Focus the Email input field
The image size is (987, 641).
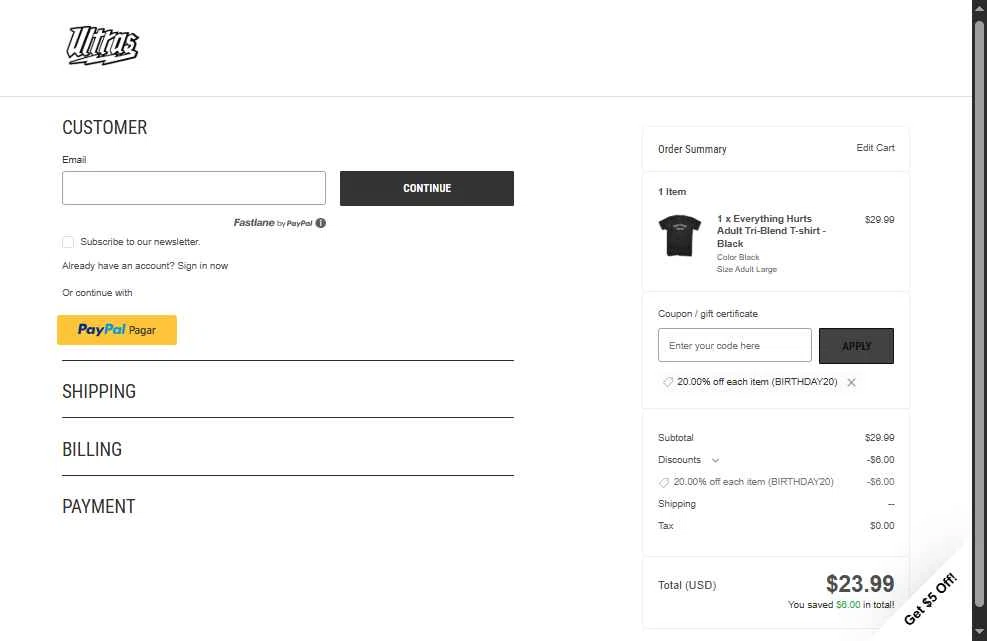[194, 188]
